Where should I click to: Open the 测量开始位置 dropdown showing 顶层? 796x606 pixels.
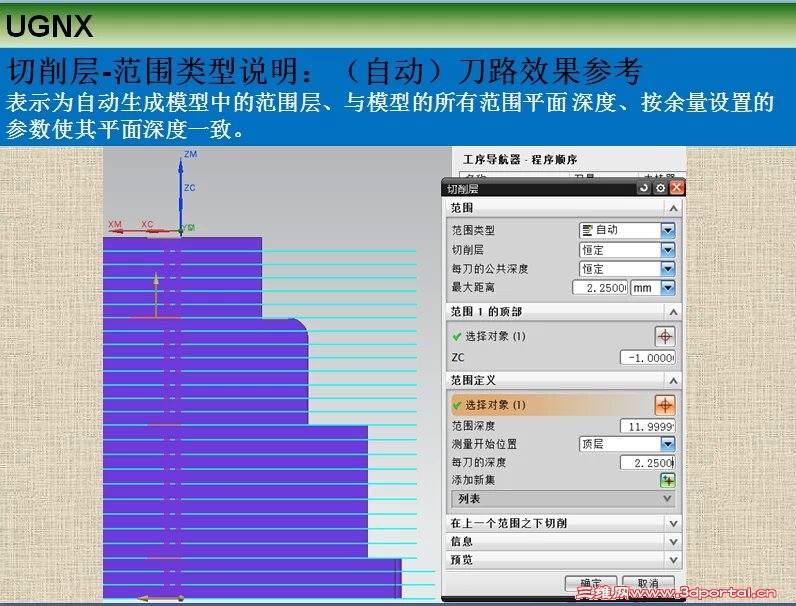pos(627,444)
